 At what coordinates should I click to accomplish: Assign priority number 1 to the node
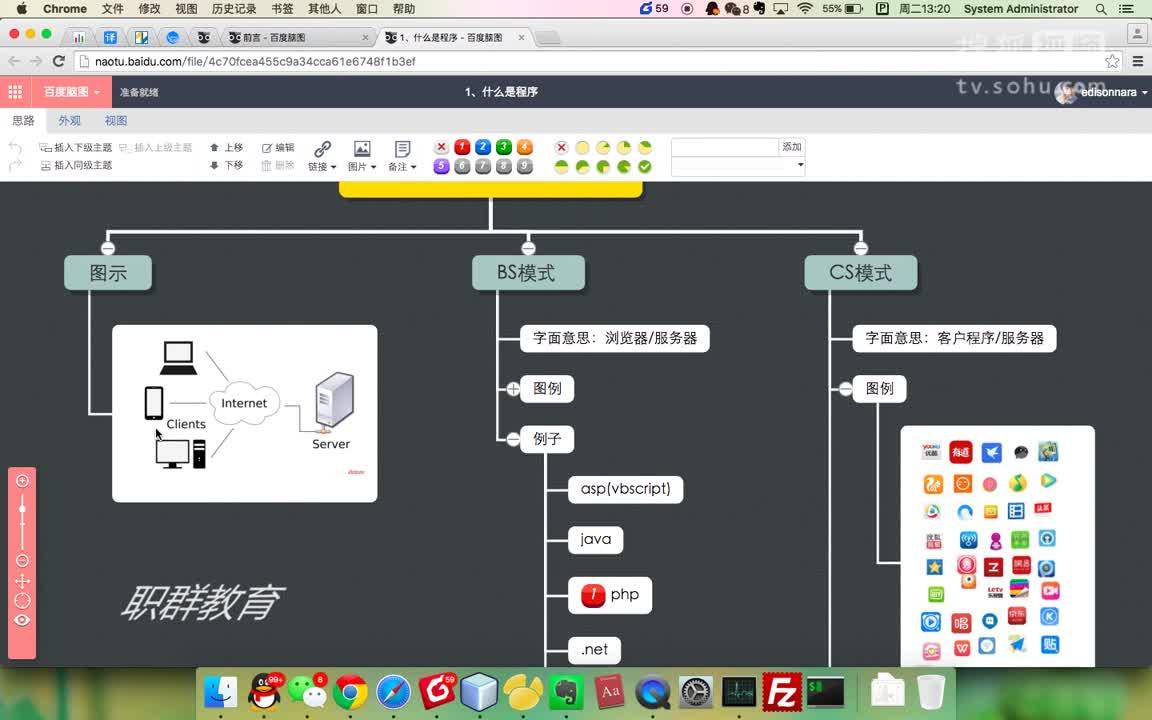point(460,147)
